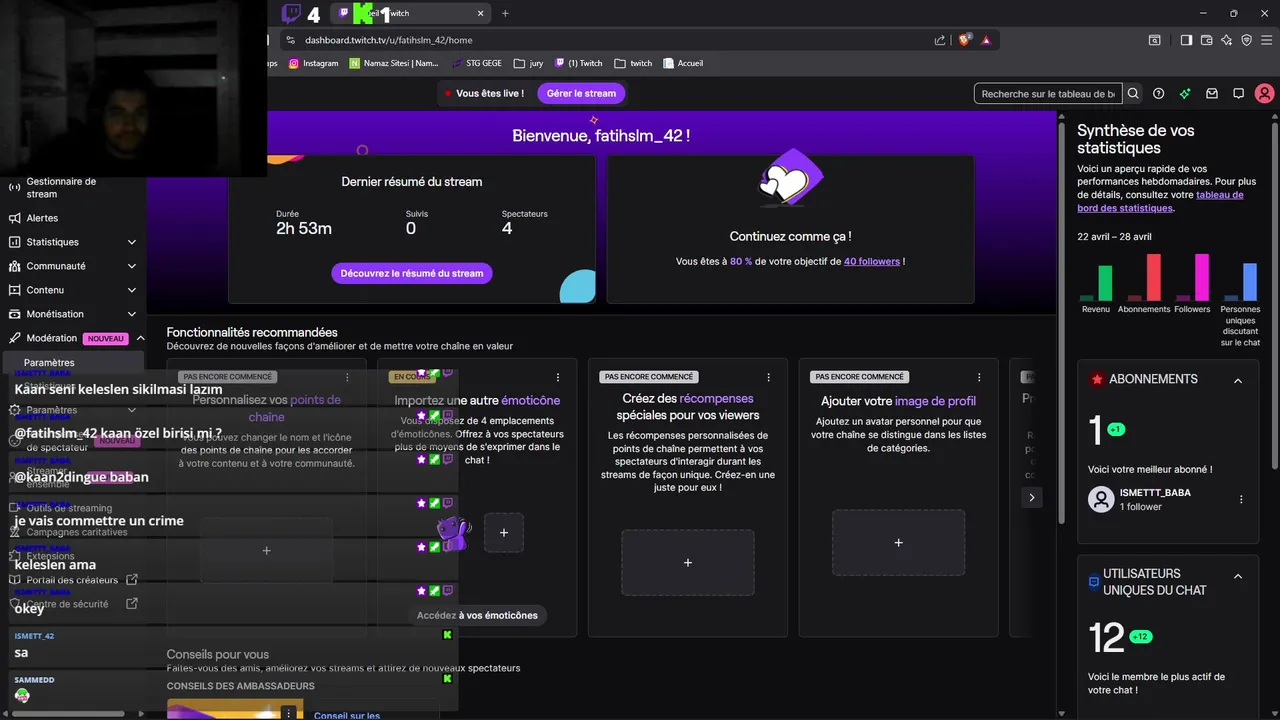Open options for ISMETTT_BABA subscriber
The width and height of the screenshot is (1280, 720).
(1241, 499)
